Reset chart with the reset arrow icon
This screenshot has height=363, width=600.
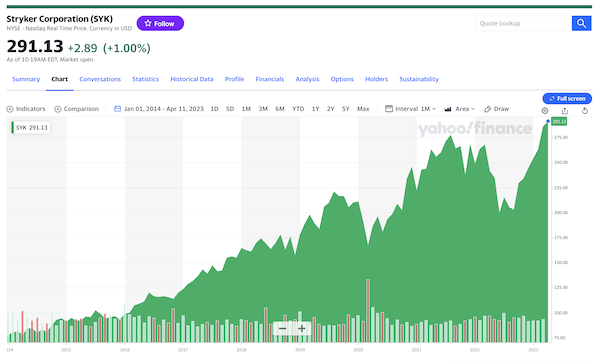585,111
